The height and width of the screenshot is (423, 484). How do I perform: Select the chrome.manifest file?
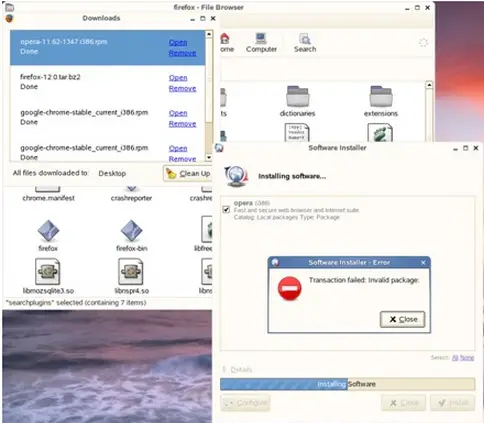point(48,194)
